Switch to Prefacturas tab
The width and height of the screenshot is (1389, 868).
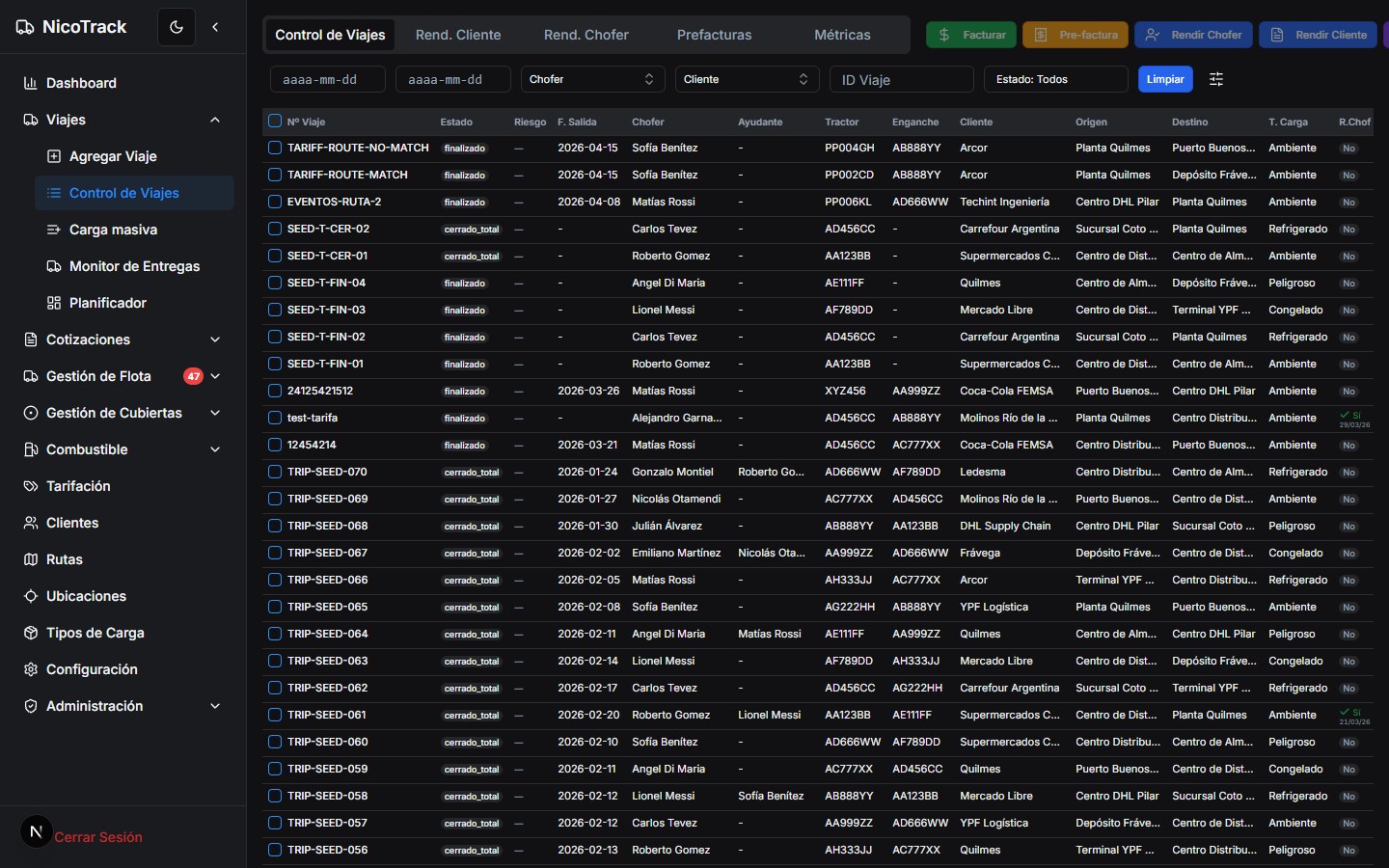pos(715,35)
